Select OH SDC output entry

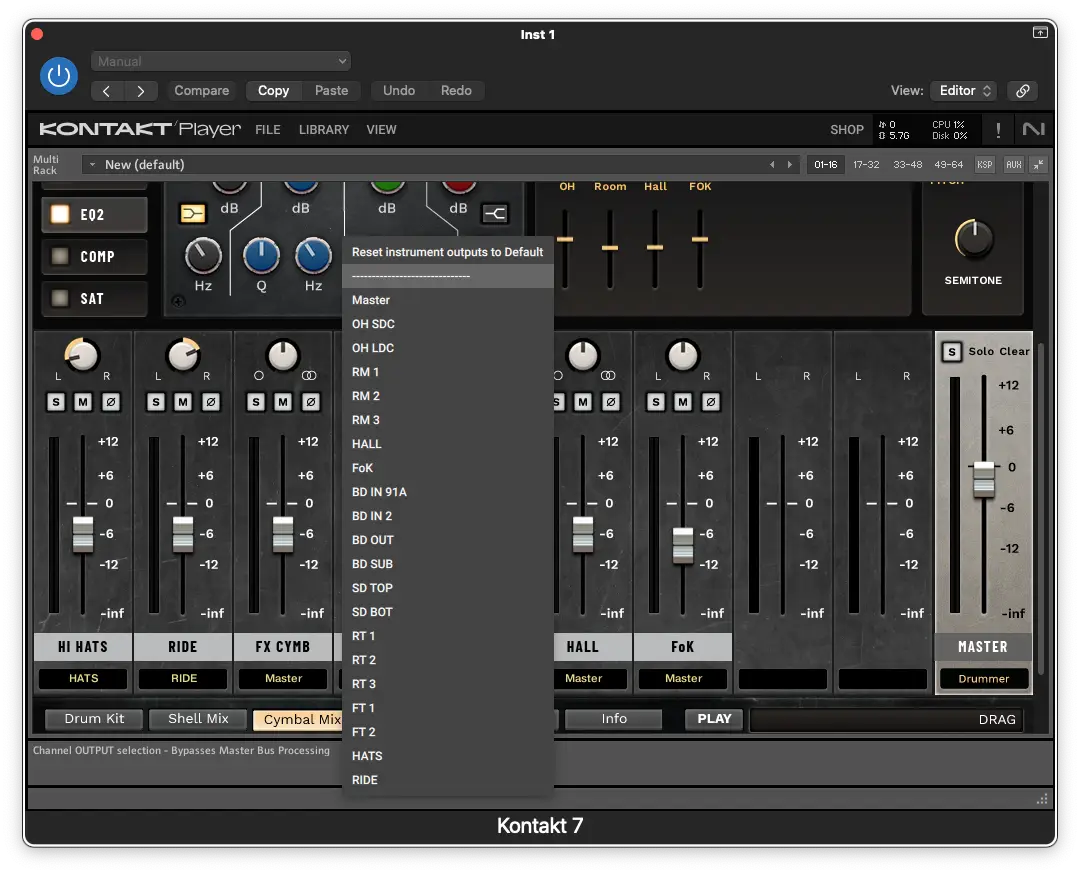tap(448, 324)
